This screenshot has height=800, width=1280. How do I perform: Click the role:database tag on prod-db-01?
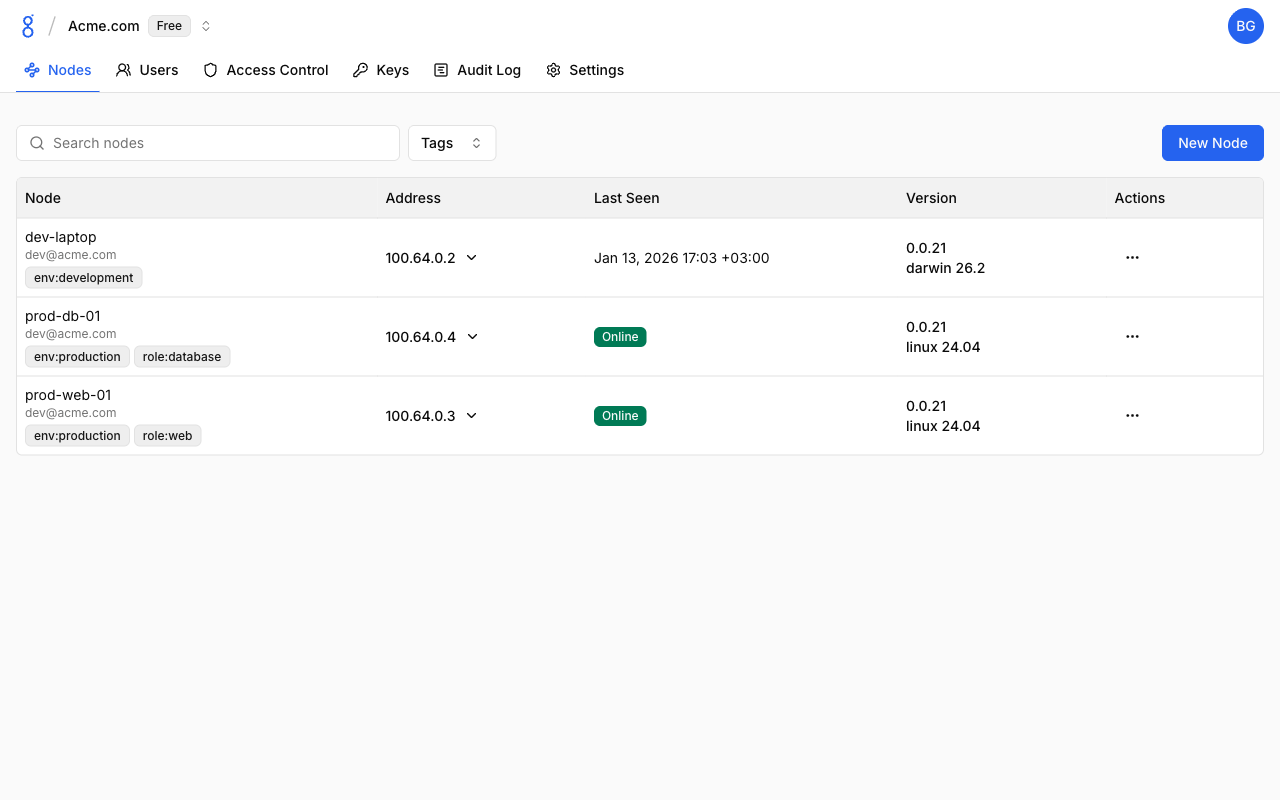tap(182, 357)
